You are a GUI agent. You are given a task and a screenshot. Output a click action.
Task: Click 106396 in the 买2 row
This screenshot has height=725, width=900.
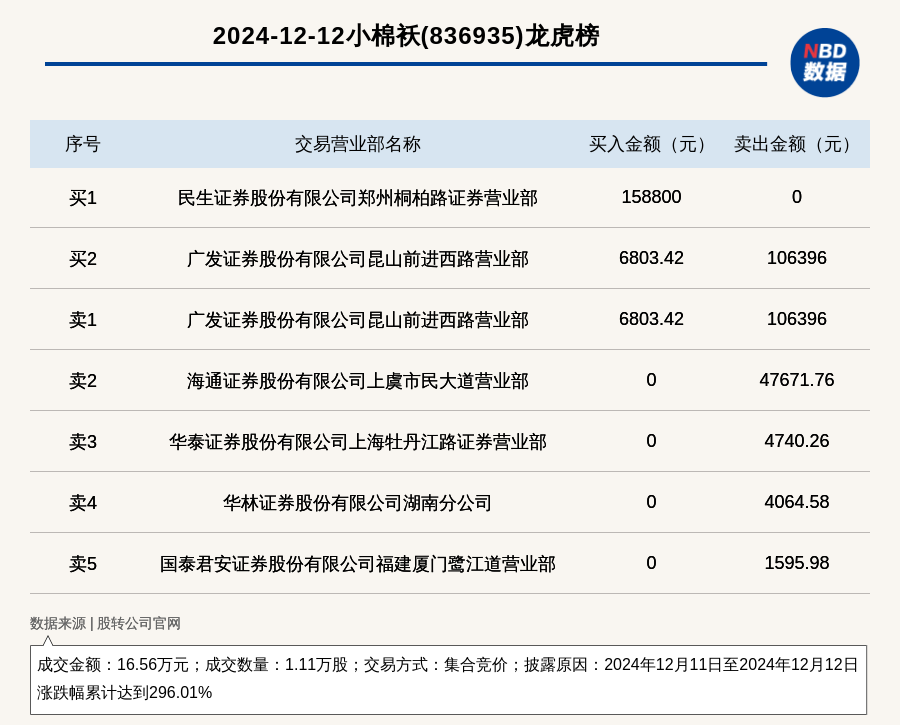[x=797, y=258]
